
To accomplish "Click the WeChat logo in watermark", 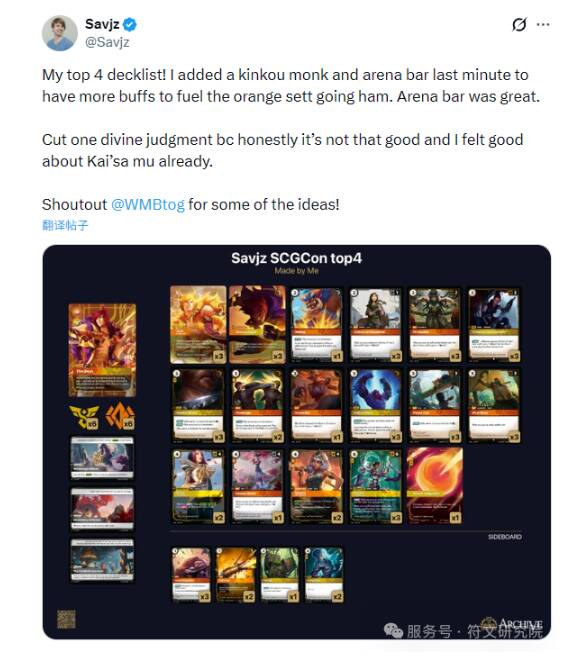I will (393, 630).
